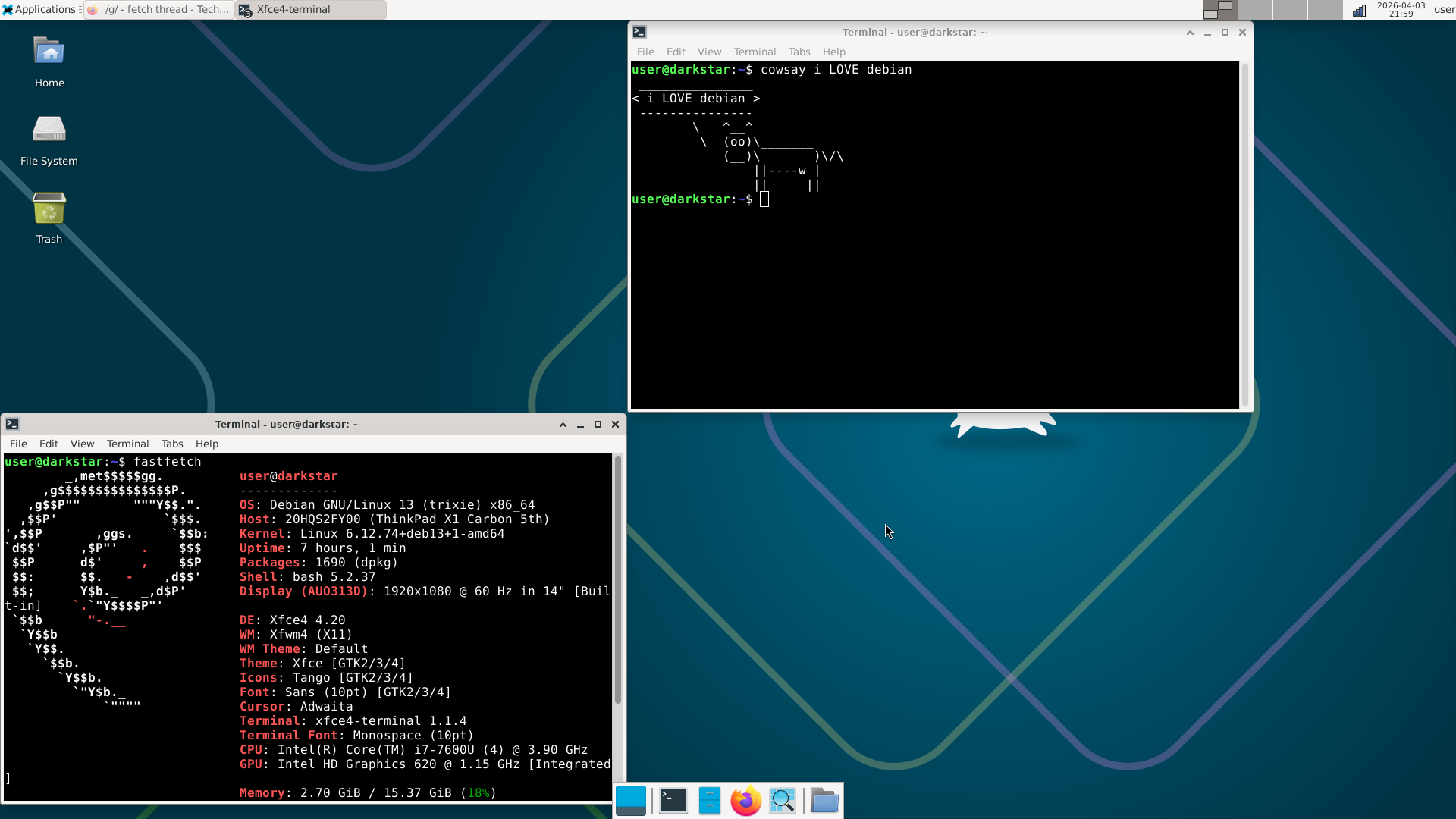
Task: Switch to second workspace in pager
Action: click(1255, 10)
